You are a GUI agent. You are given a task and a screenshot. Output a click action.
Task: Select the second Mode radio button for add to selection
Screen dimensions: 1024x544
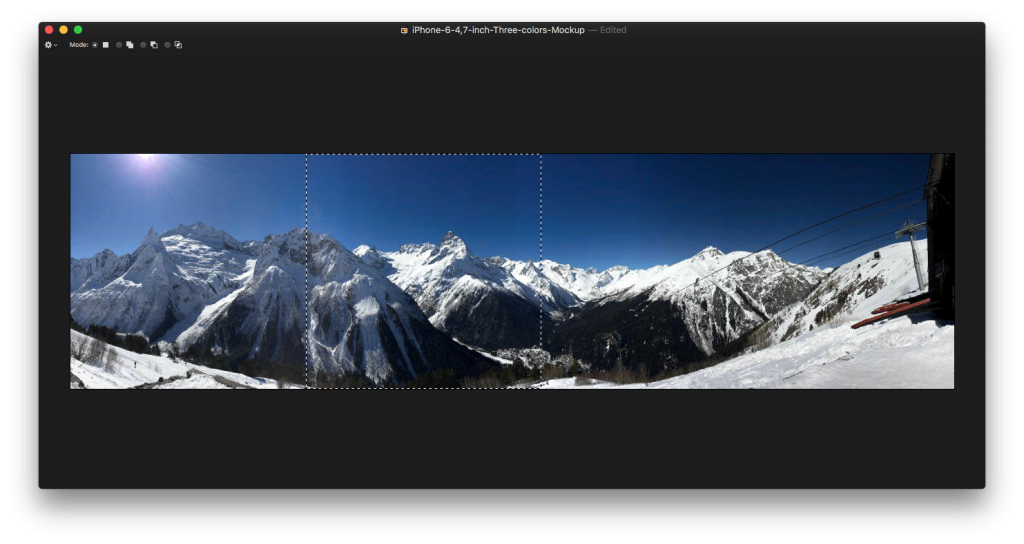[x=119, y=45]
